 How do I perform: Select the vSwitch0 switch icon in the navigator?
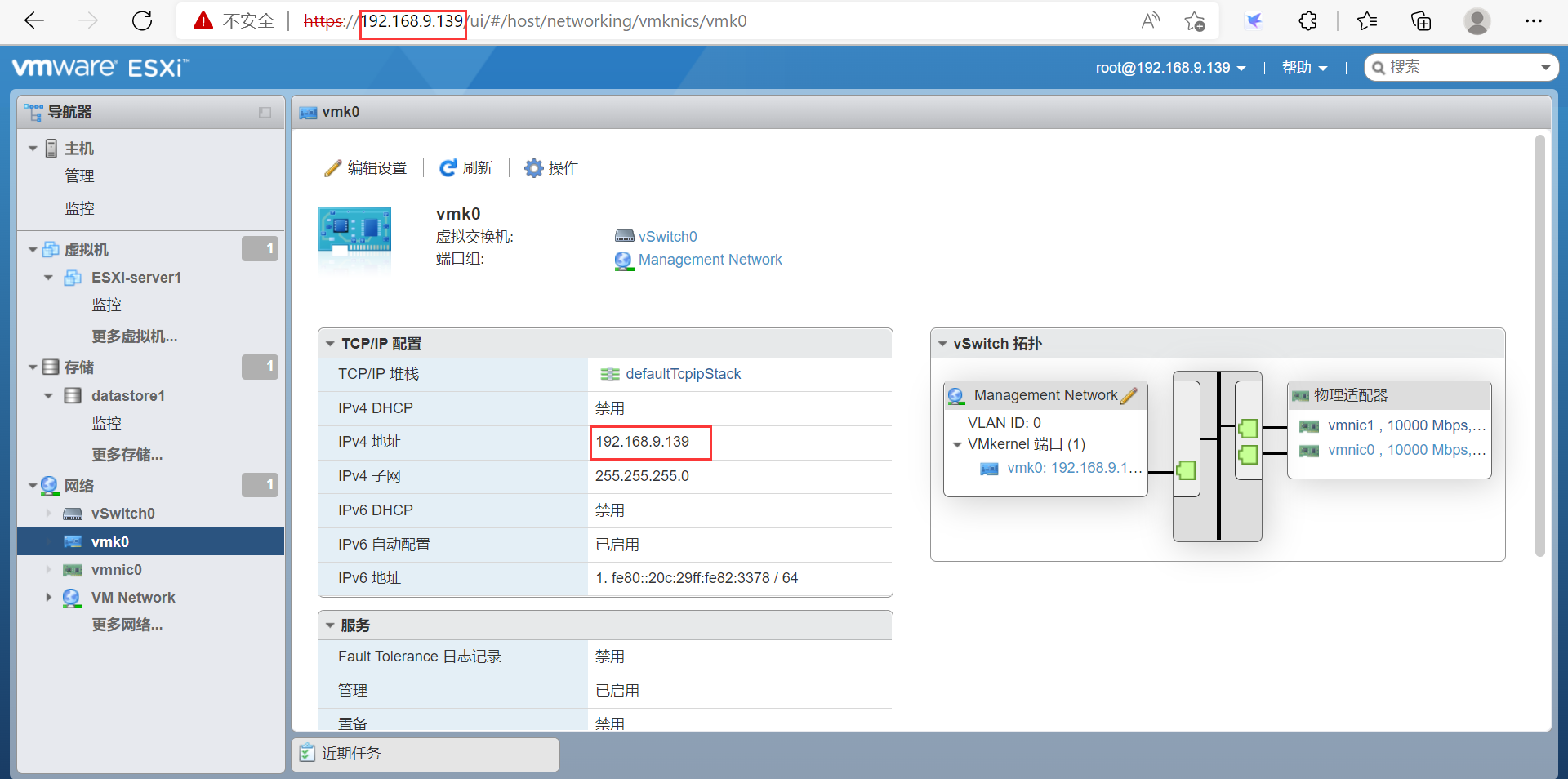click(71, 513)
